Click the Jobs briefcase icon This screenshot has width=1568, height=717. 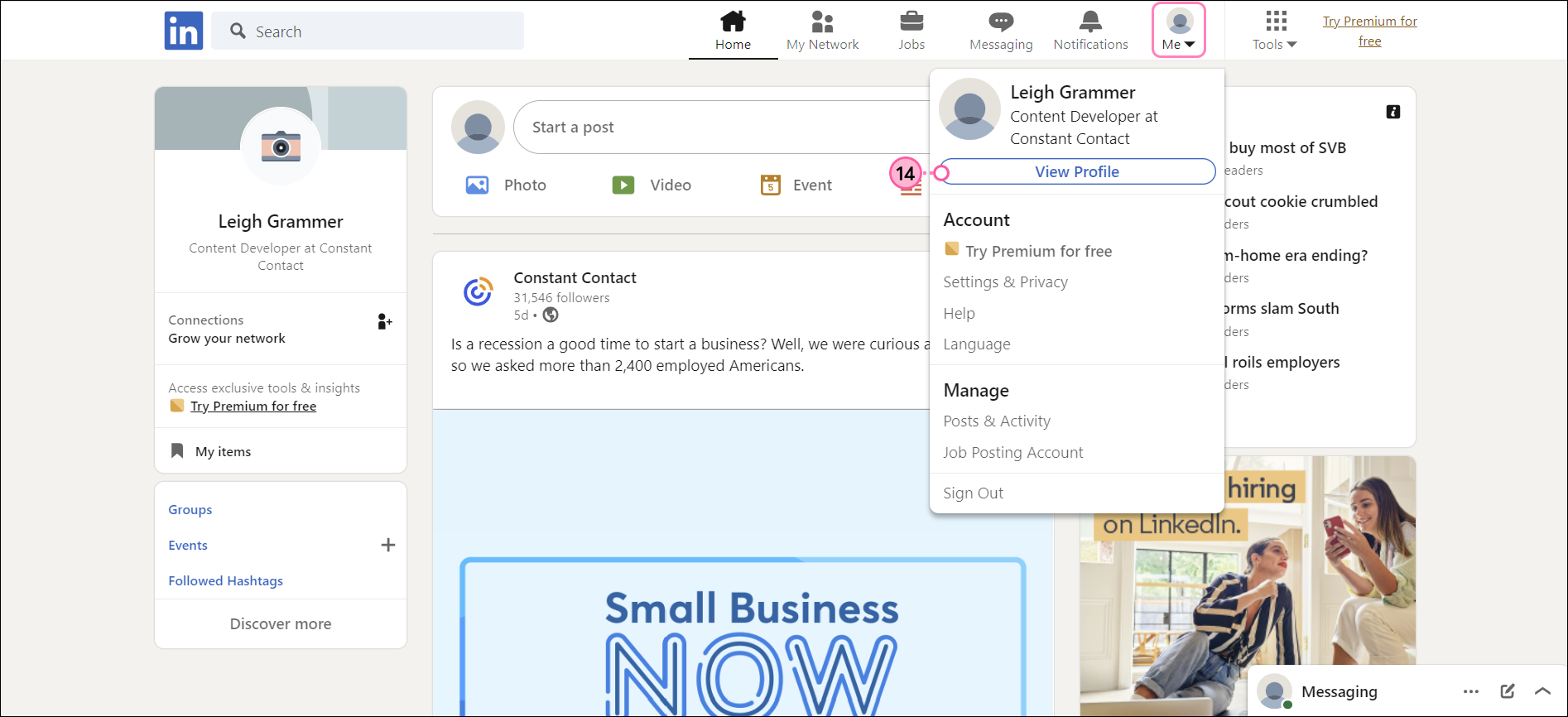pyautogui.click(x=911, y=21)
